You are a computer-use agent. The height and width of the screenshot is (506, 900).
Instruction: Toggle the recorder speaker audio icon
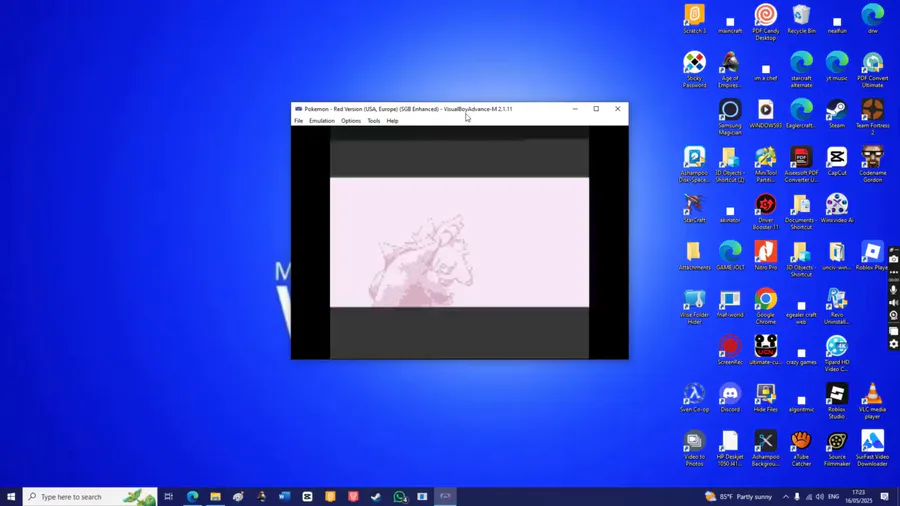point(894,302)
